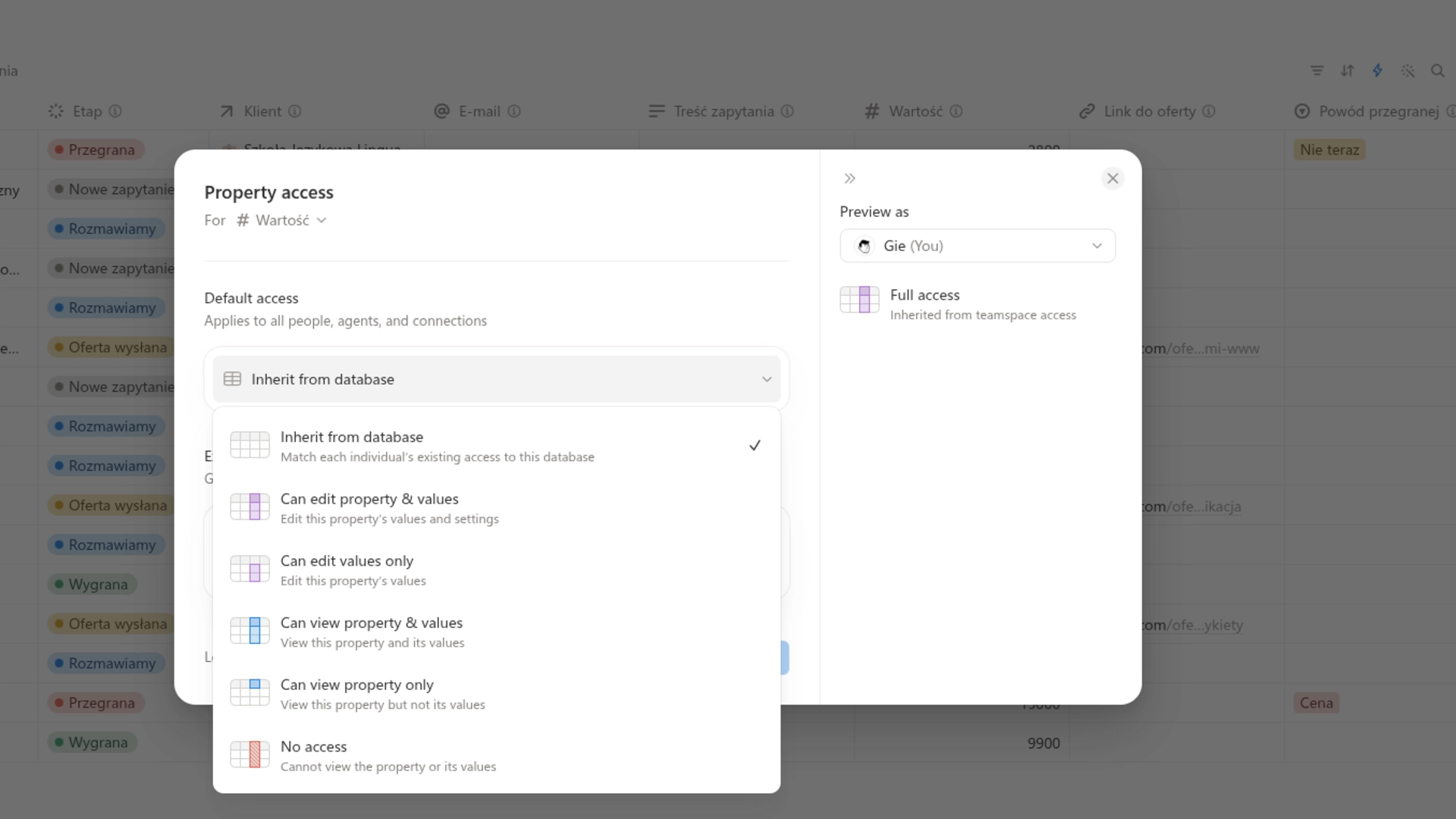Image resolution: width=1456 pixels, height=819 pixels.
Task: Click the link ending in ikacja
Action: pyautogui.click(x=1191, y=507)
